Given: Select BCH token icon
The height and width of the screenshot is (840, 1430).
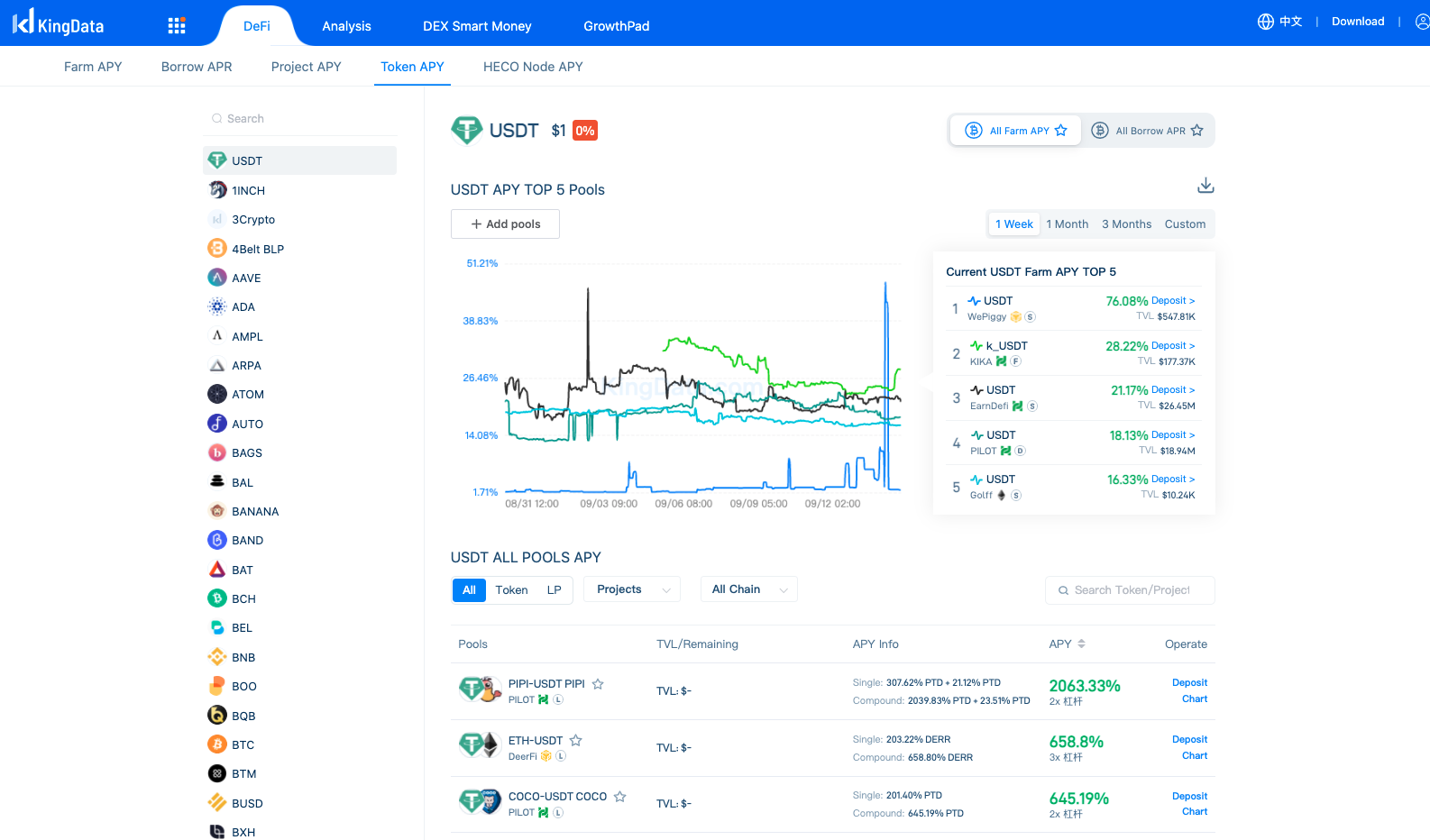Looking at the screenshot, I should [x=217, y=598].
